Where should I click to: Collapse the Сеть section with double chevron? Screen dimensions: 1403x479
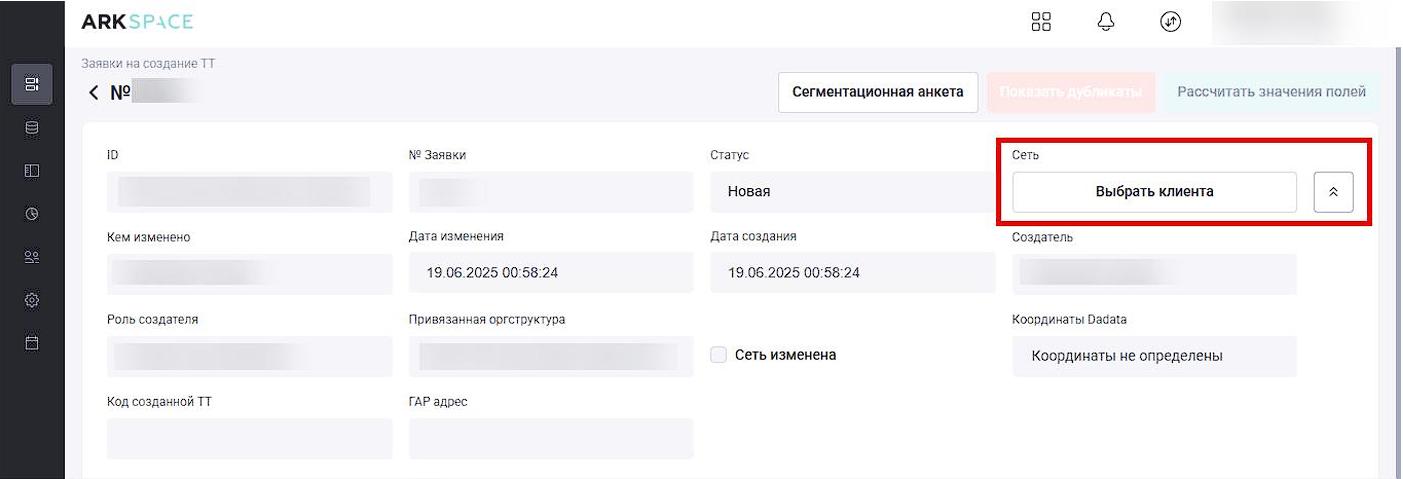(1333, 192)
